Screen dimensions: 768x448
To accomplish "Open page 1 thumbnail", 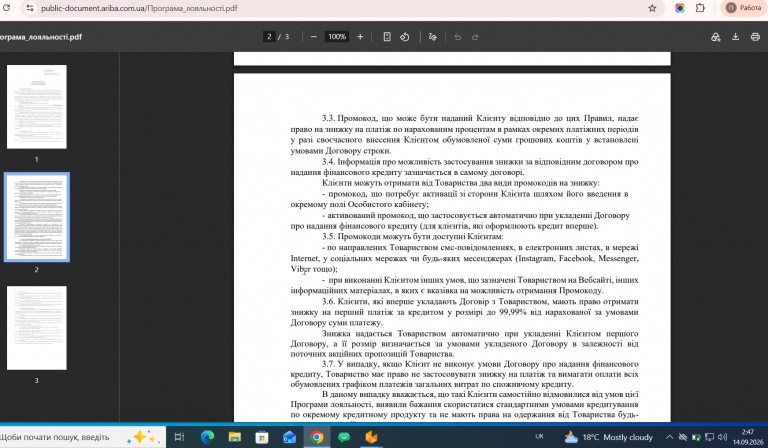I will (37, 107).
